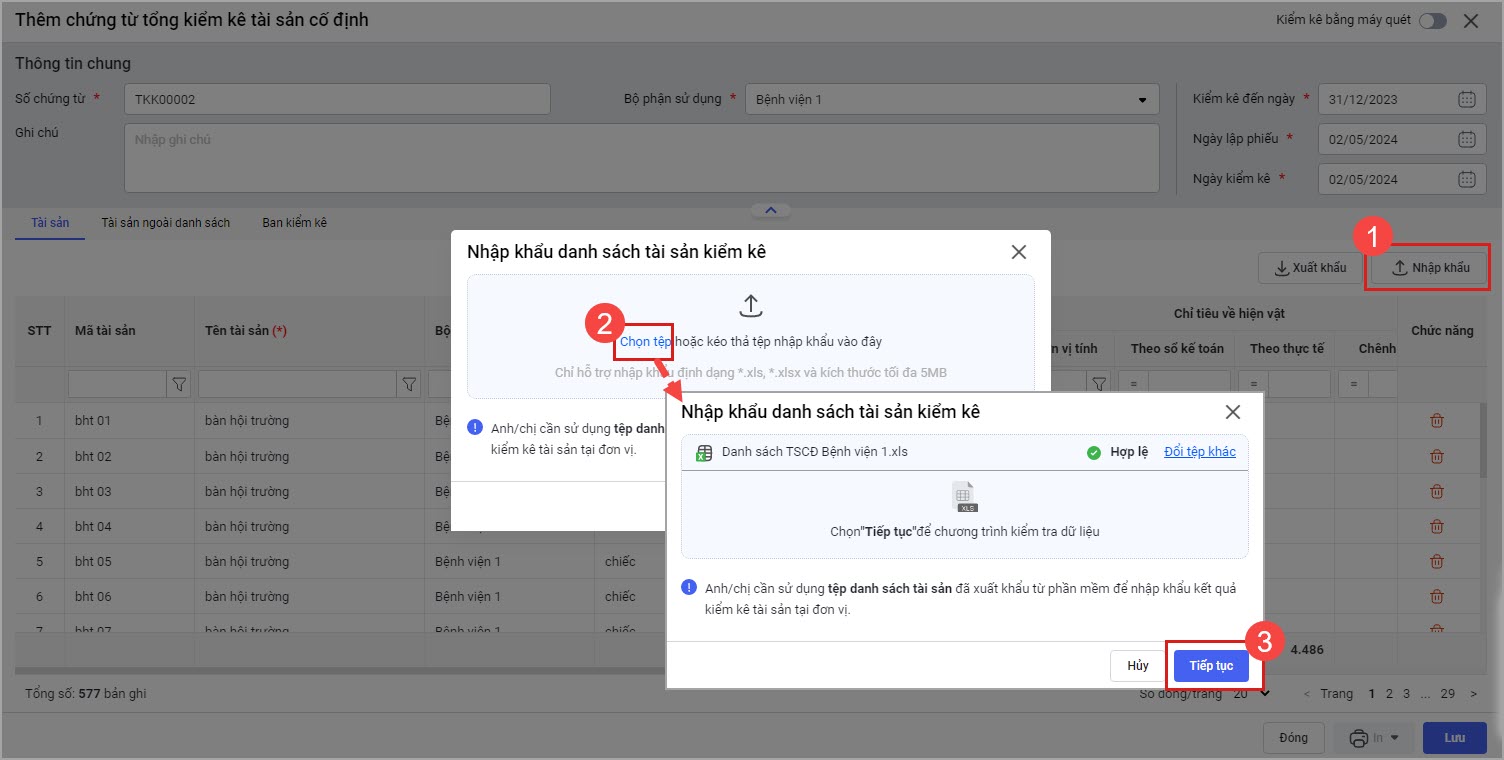Image resolution: width=1504 pixels, height=760 pixels.
Task: Click the Mã tài sản filter text box
Action: (117, 383)
